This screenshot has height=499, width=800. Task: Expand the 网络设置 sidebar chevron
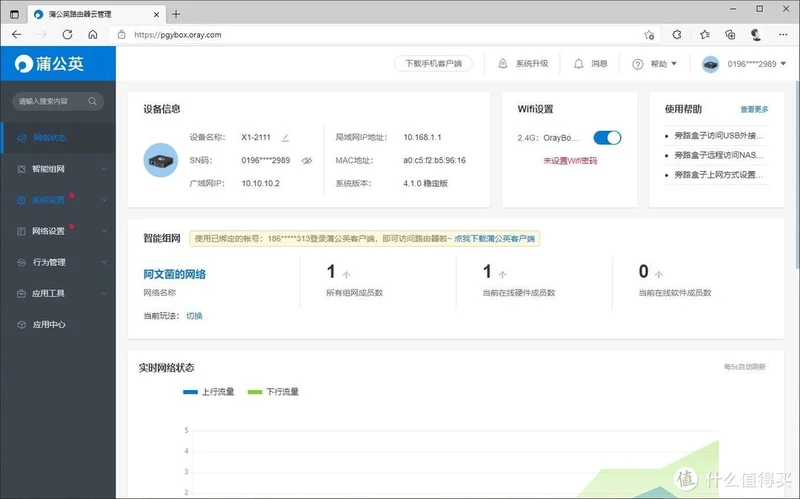coord(104,231)
